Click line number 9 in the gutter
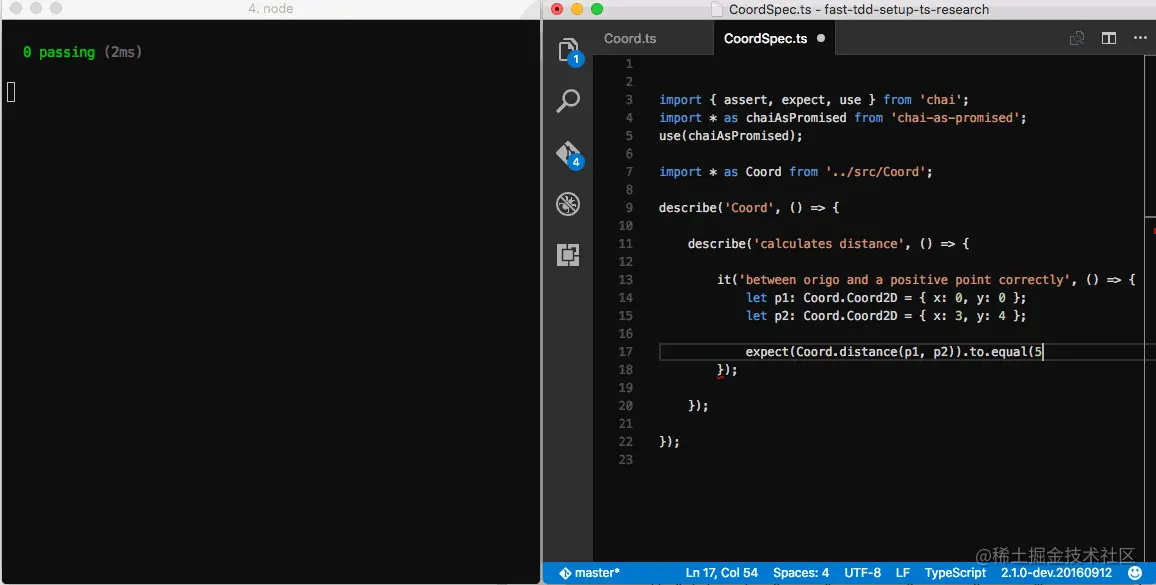The image size is (1156, 585). click(x=629, y=208)
